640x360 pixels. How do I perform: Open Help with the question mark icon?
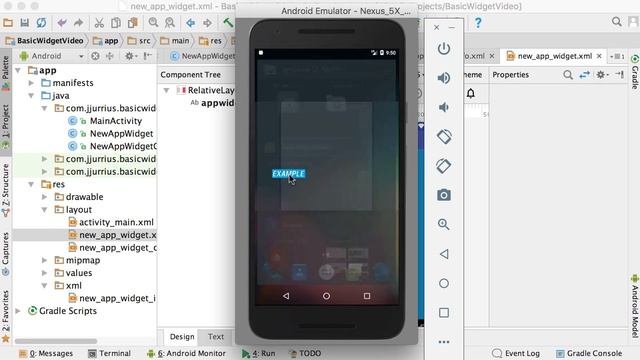[x=478, y=22]
